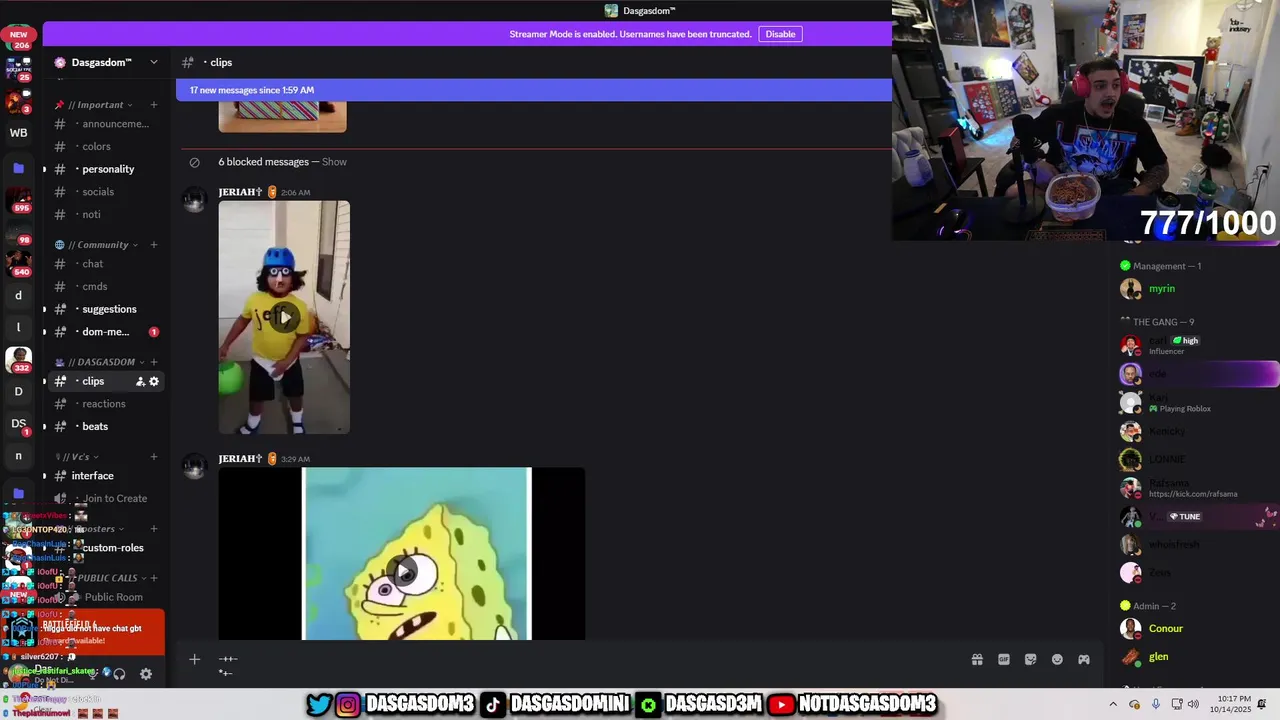Jump to 17 new messages banner
The height and width of the screenshot is (720, 1280).
(x=533, y=90)
